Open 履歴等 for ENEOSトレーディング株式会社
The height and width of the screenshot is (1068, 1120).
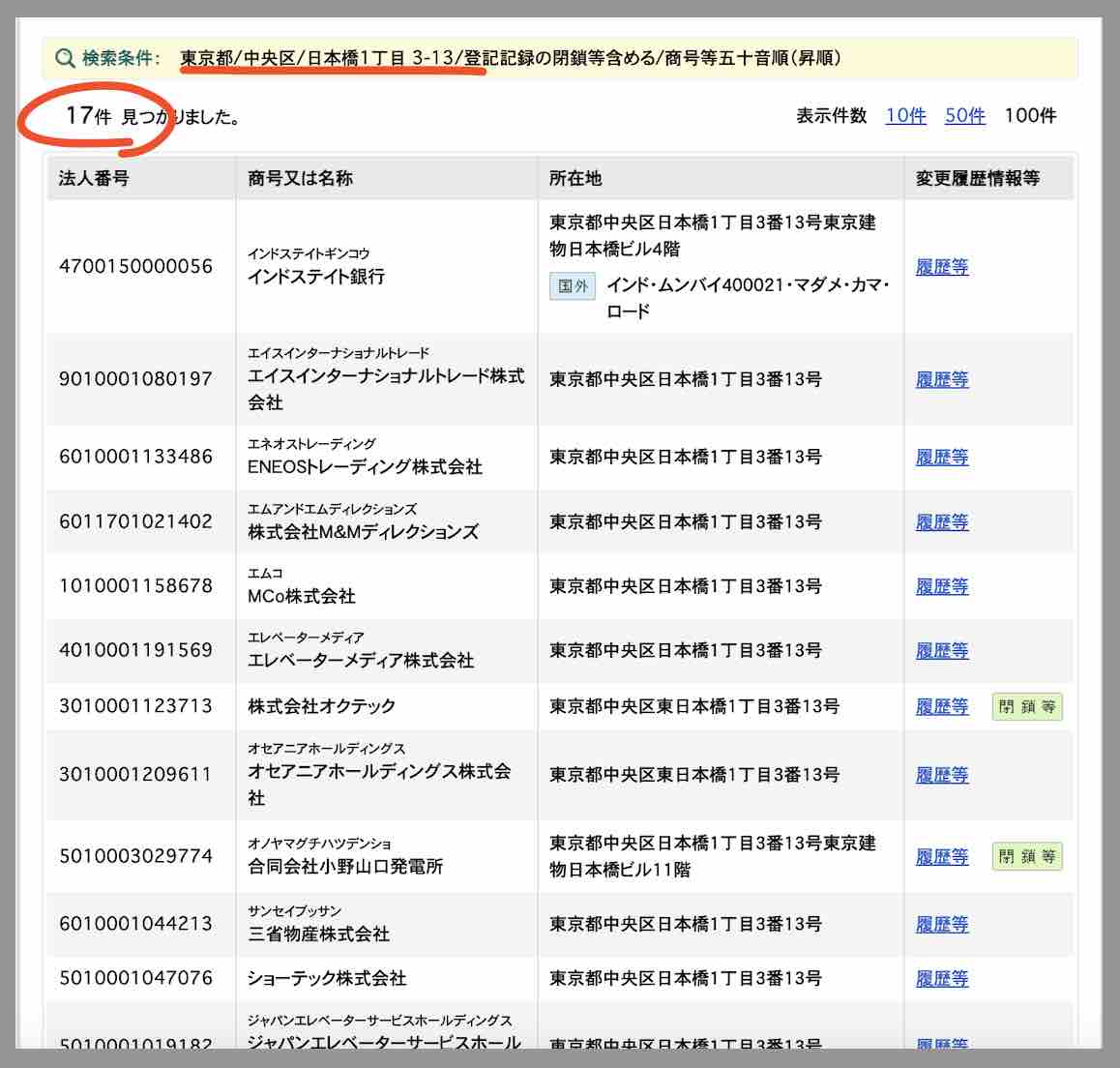941,458
